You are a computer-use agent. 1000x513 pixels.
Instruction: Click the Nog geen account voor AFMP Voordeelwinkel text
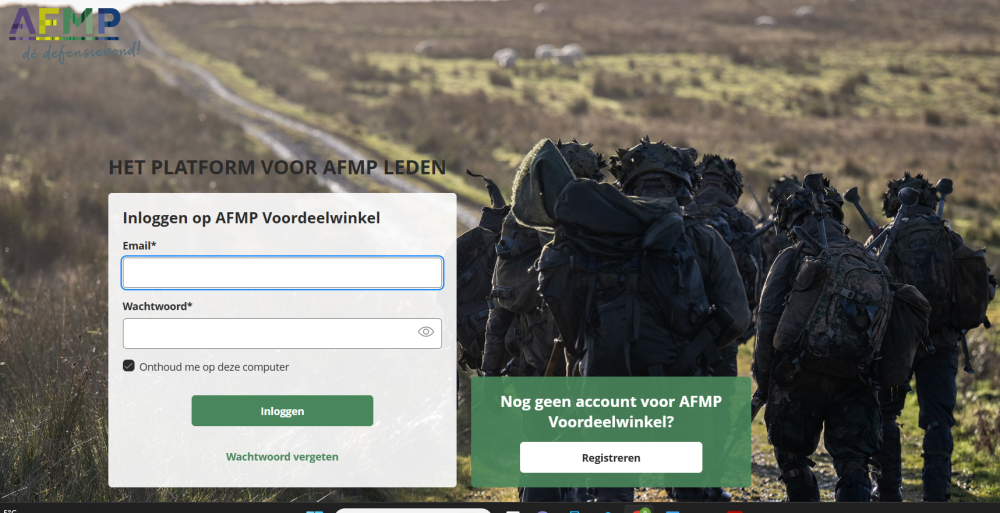[x=611, y=412]
